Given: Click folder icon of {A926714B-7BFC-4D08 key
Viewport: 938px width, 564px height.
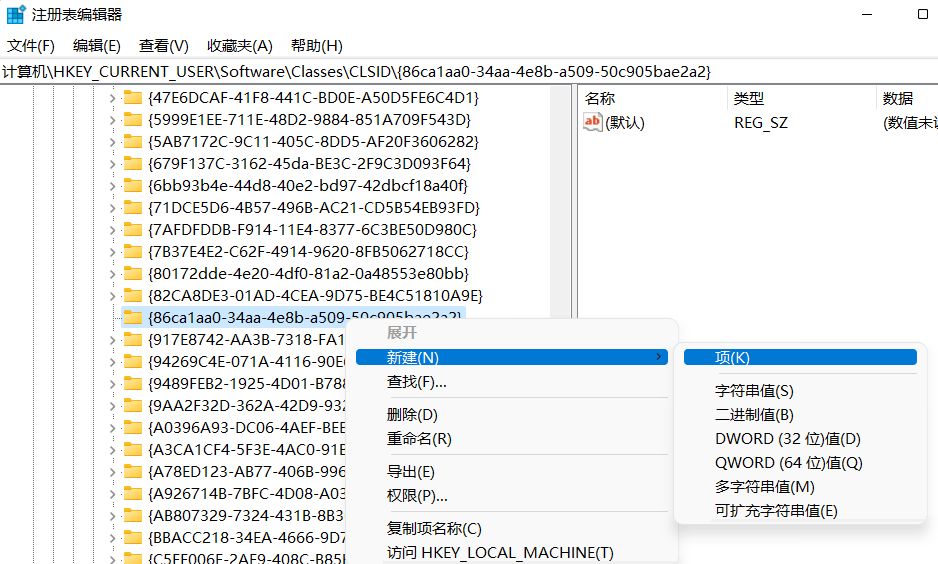Looking at the screenshot, I should point(132,493).
